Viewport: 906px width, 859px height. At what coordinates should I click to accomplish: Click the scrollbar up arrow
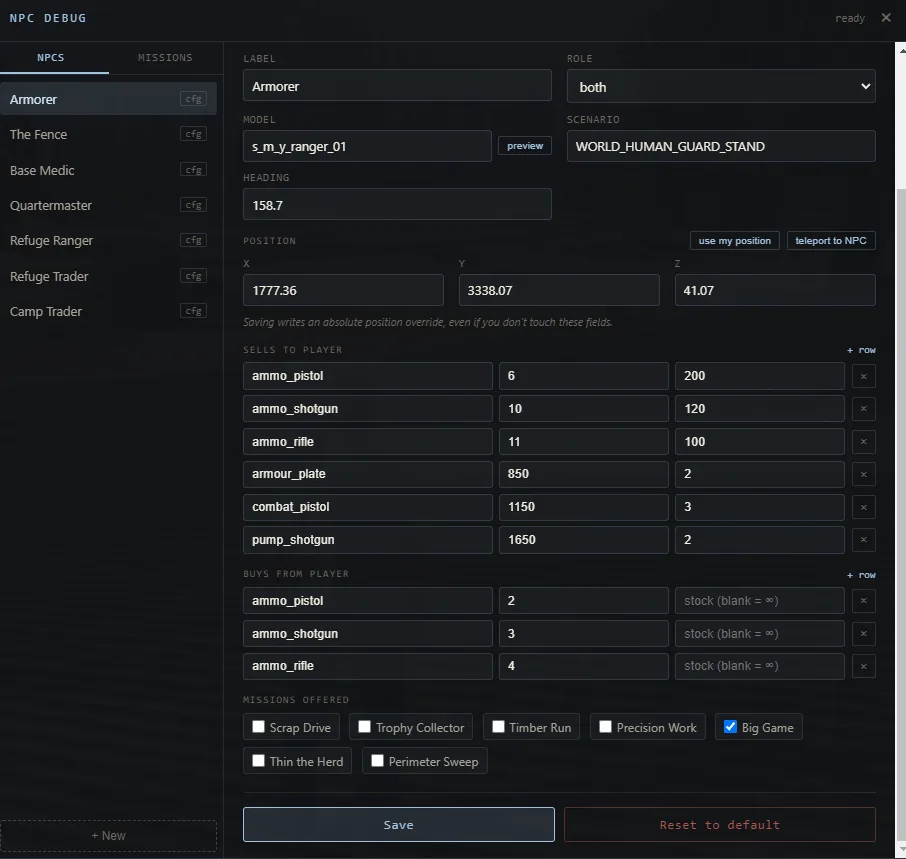coord(902,51)
